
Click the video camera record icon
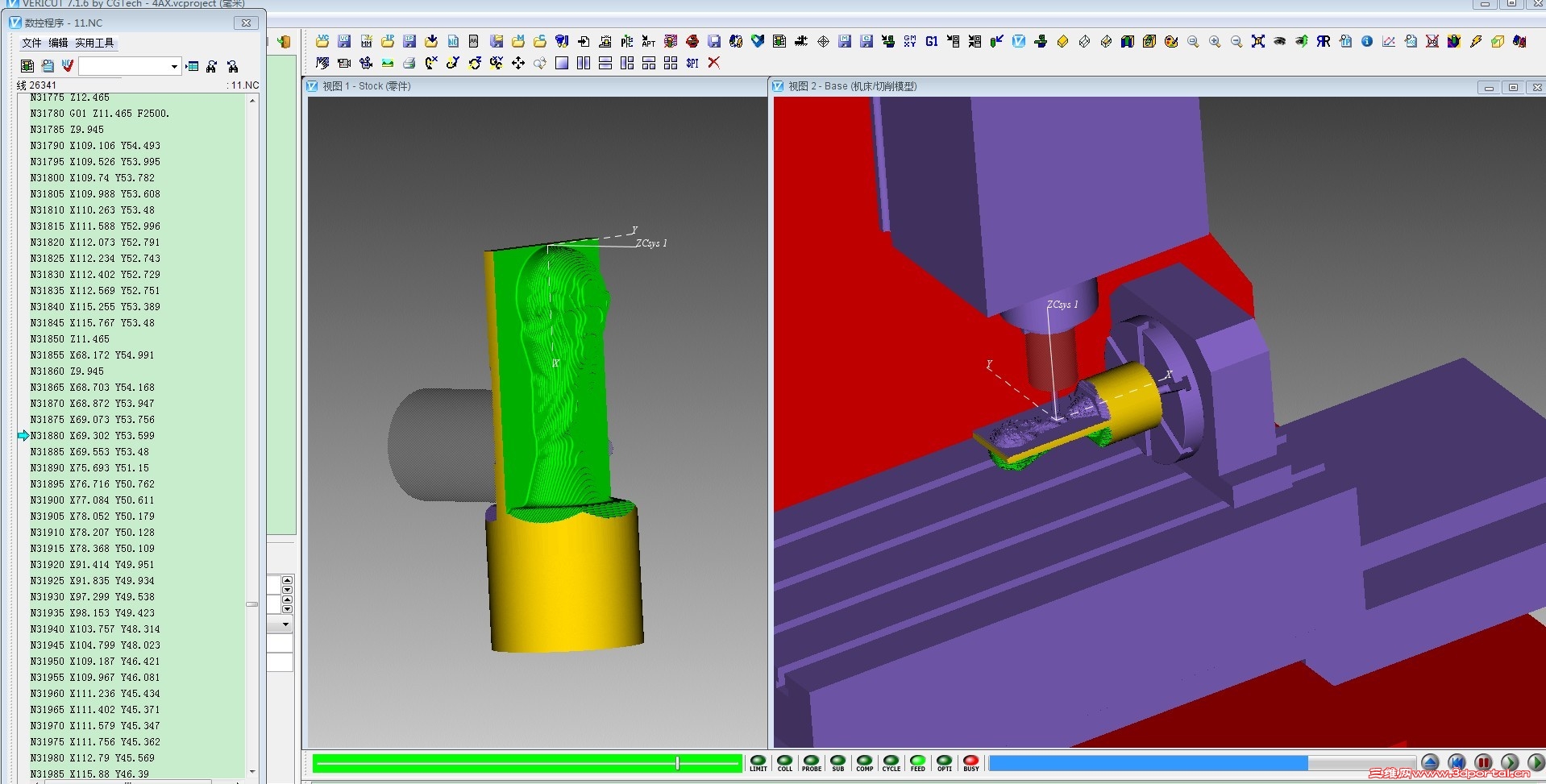pyautogui.click(x=344, y=63)
